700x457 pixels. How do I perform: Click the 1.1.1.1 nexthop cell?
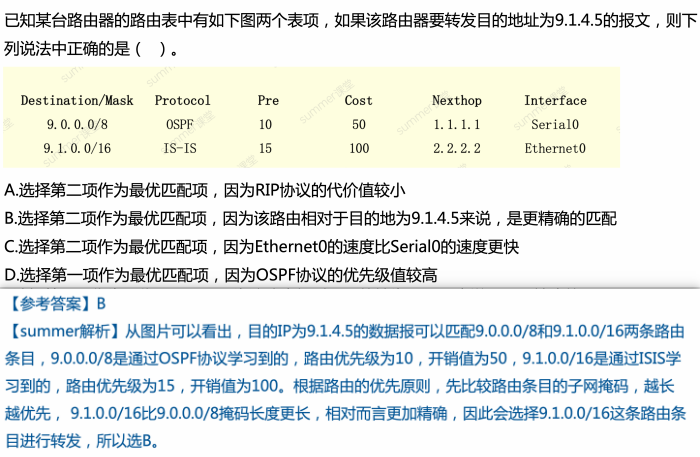[x=457, y=125]
